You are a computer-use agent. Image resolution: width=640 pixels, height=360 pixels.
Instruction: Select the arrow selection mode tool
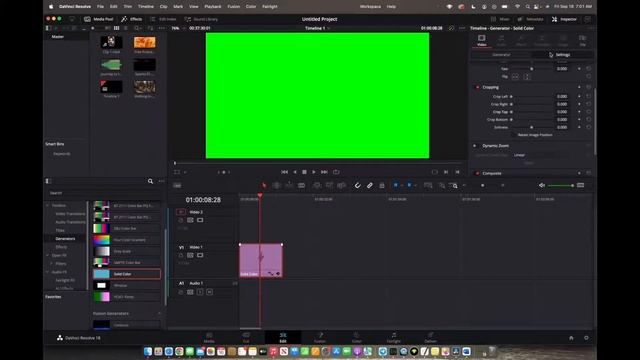pyautogui.click(x=264, y=185)
